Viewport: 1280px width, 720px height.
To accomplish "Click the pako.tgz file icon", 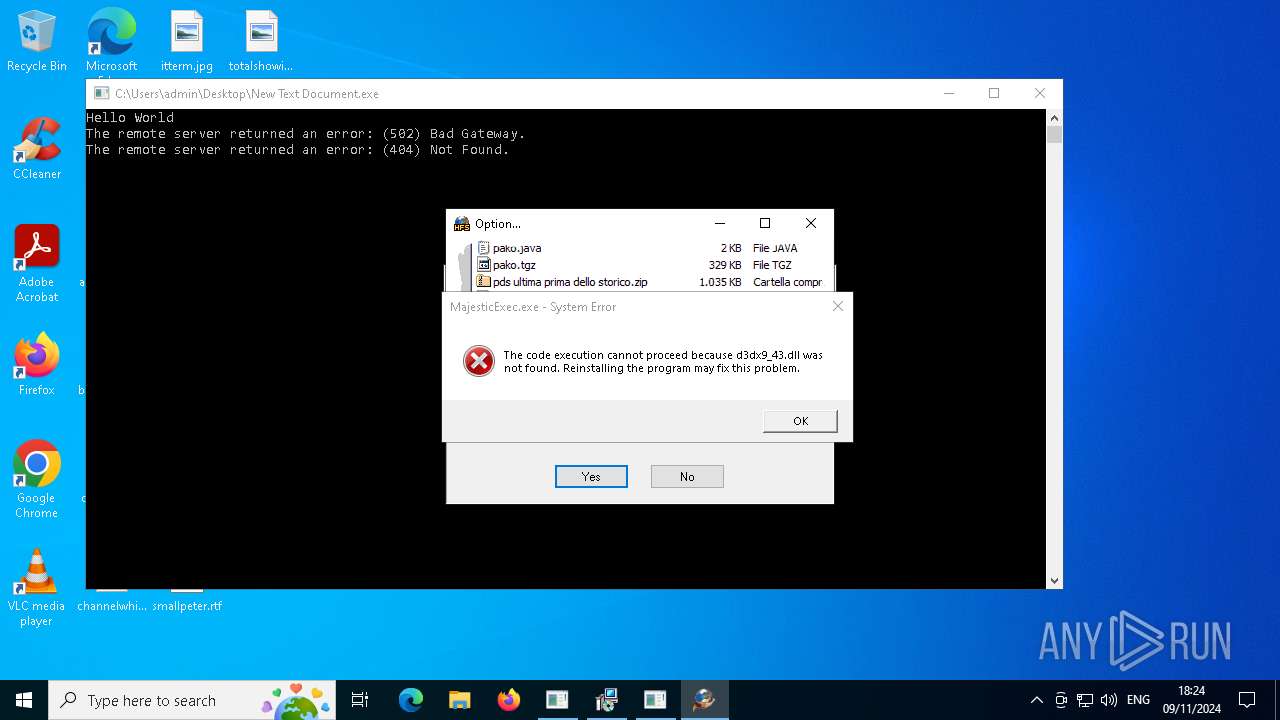I will 484,265.
